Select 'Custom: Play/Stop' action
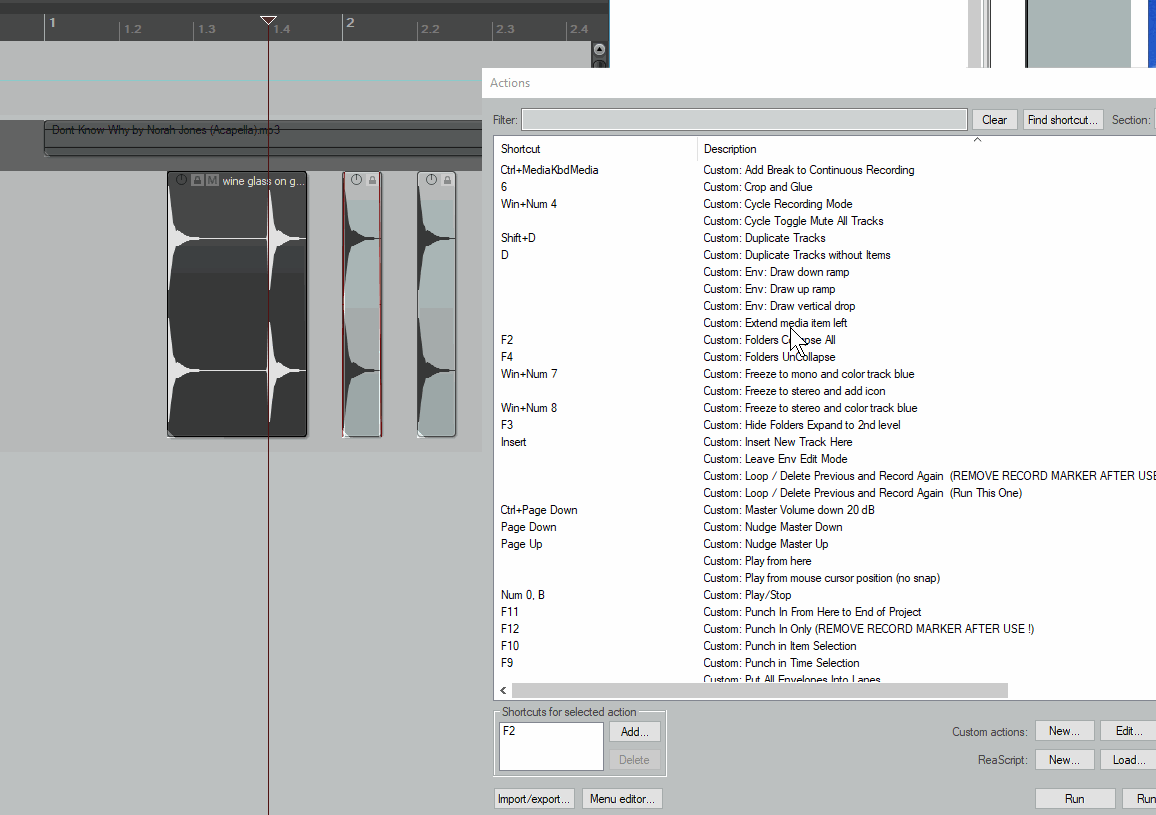The height and width of the screenshot is (815, 1156). (x=747, y=594)
